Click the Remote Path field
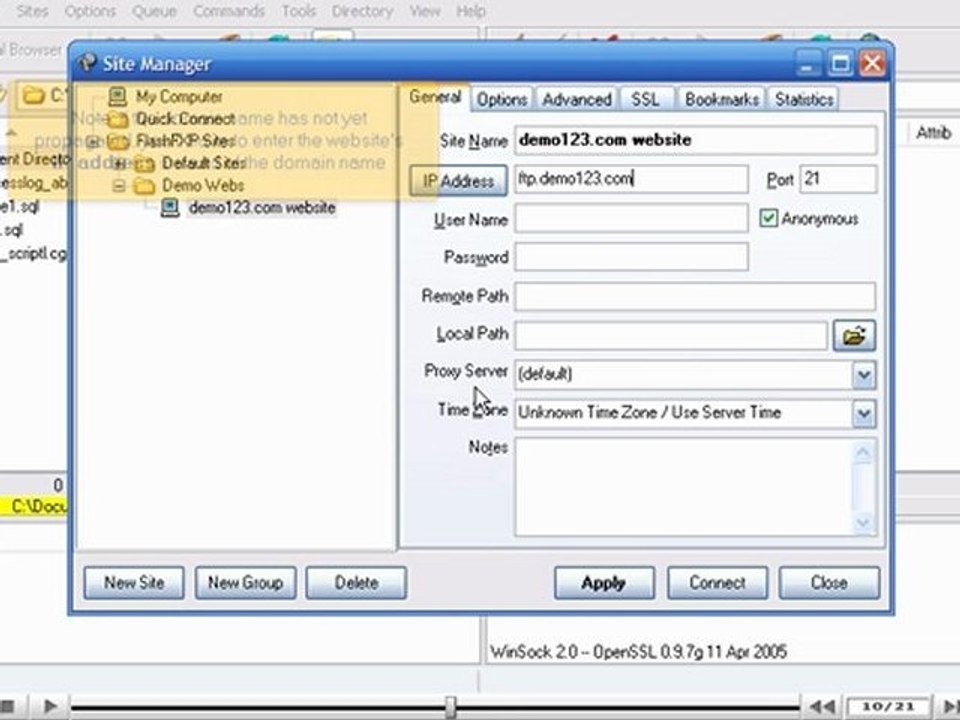The image size is (960, 720). click(696, 296)
